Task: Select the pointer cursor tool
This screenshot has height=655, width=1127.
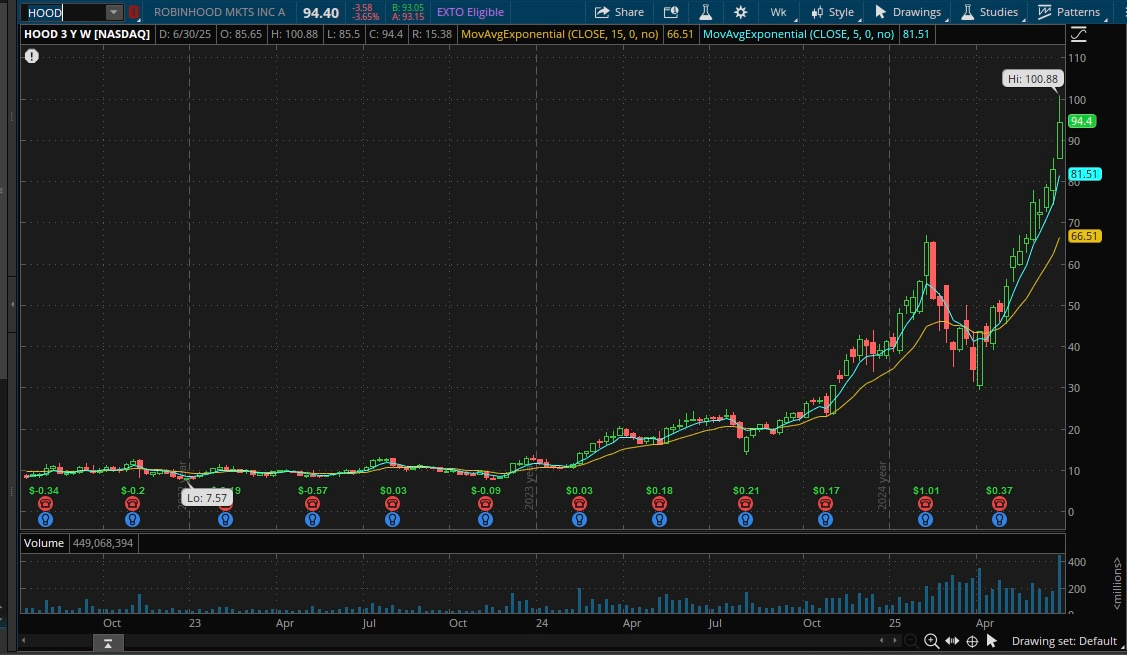Action: coord(992,641)
